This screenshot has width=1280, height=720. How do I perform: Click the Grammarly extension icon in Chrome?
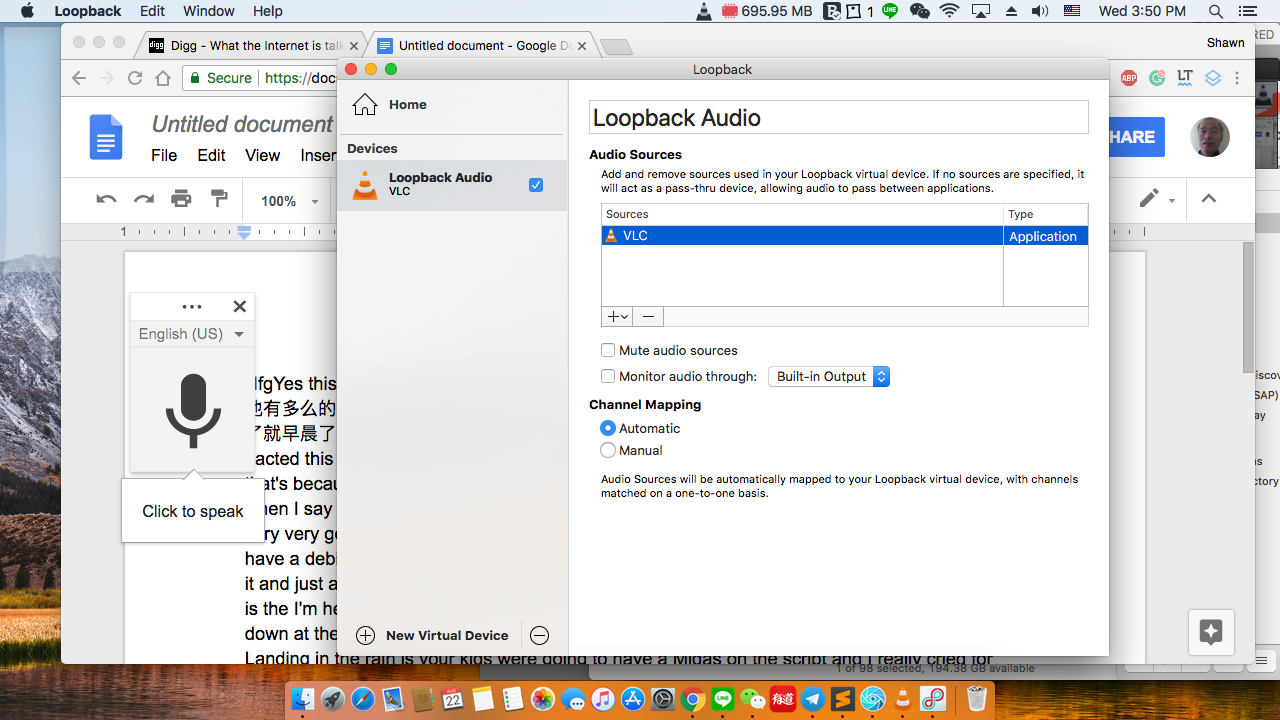click(1157, 77)
